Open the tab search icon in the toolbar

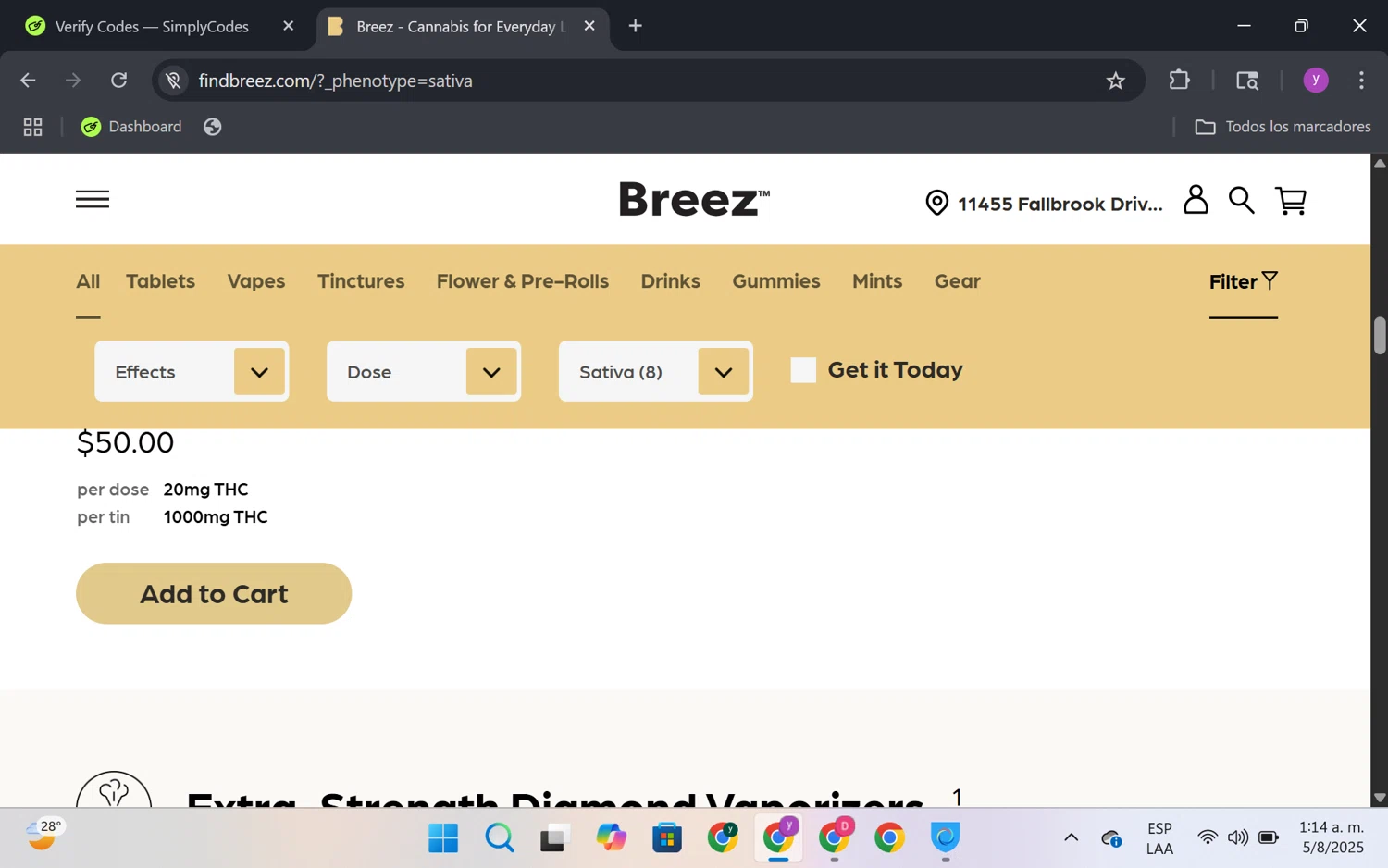tap(1247, 81)
